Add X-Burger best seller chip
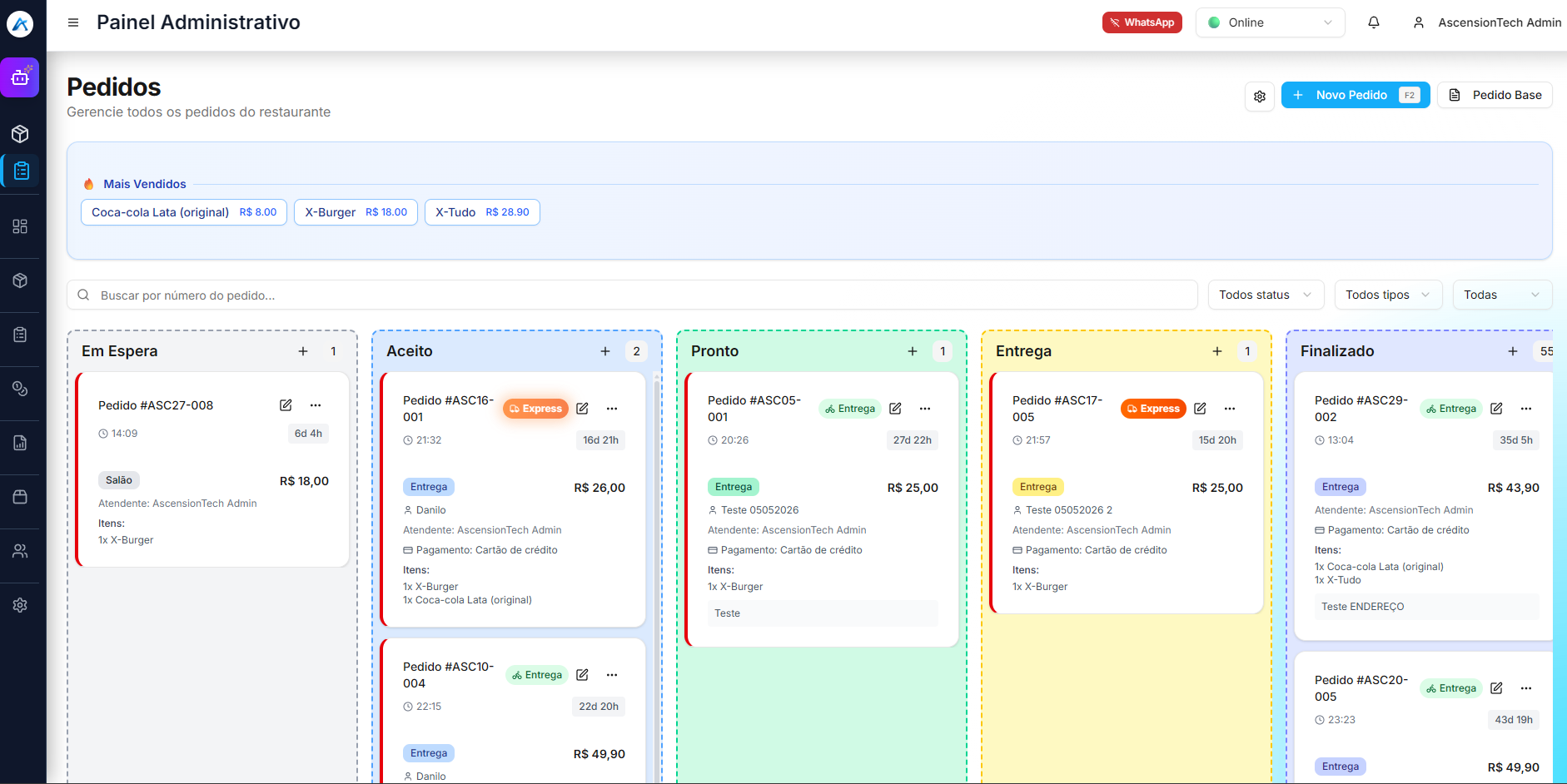This screenshot has width=1567, height=784. (x=356, y=212)
